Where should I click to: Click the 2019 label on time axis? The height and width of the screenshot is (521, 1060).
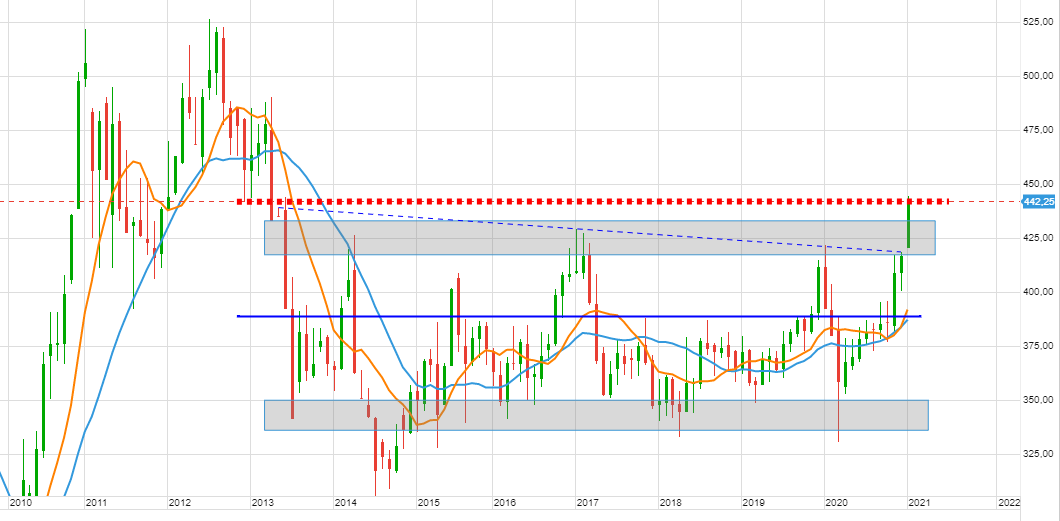(x=753, y=504)
